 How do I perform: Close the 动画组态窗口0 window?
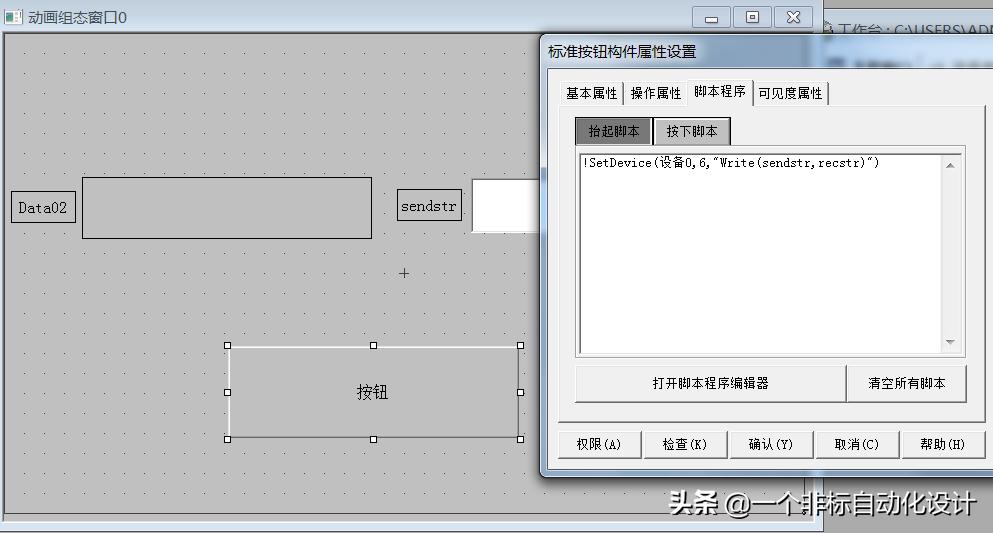pos(793,17)
